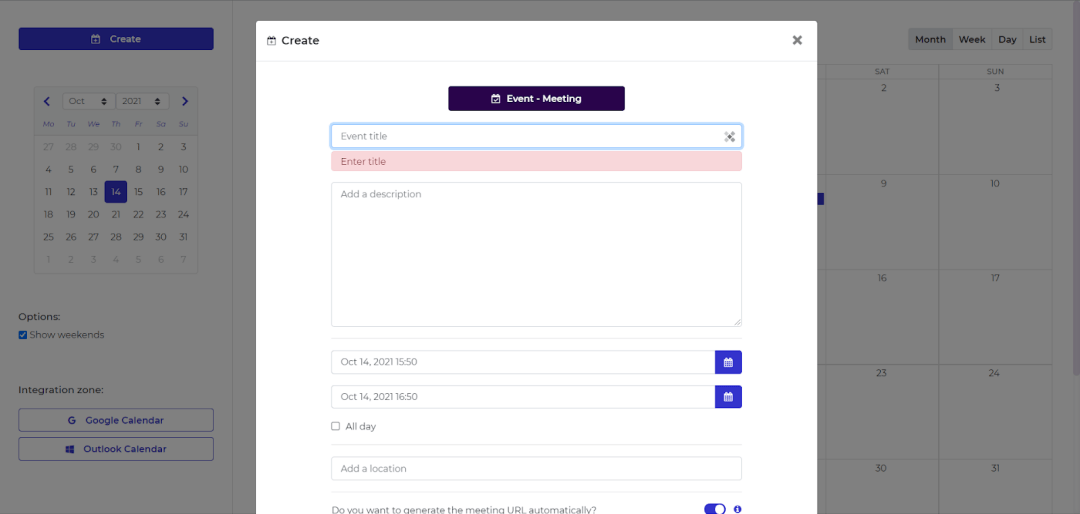Switch to the List view tab
Viewport: 1080px width, 514px height.
1037,39
